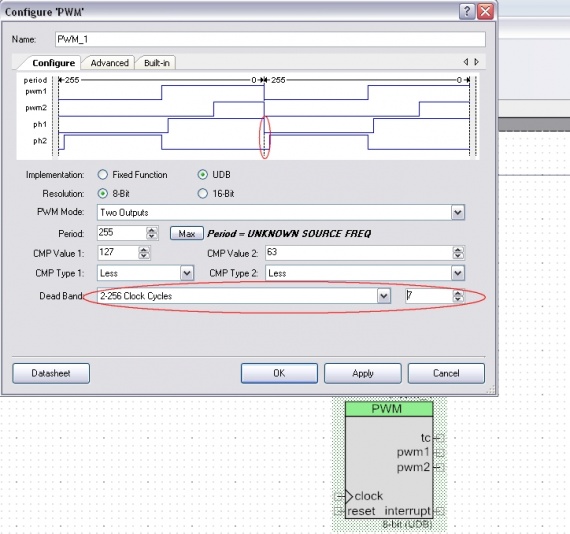Open the Datasheet button
This screenshot has width=570, height=534.
click(51, 373)
